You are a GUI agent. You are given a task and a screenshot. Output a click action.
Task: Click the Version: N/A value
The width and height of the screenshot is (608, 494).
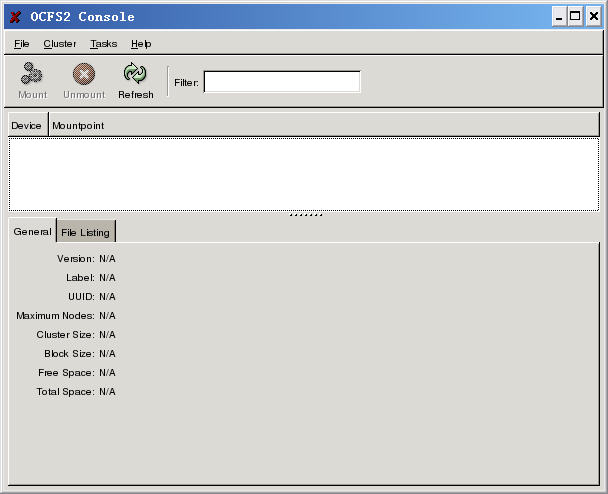107,259
